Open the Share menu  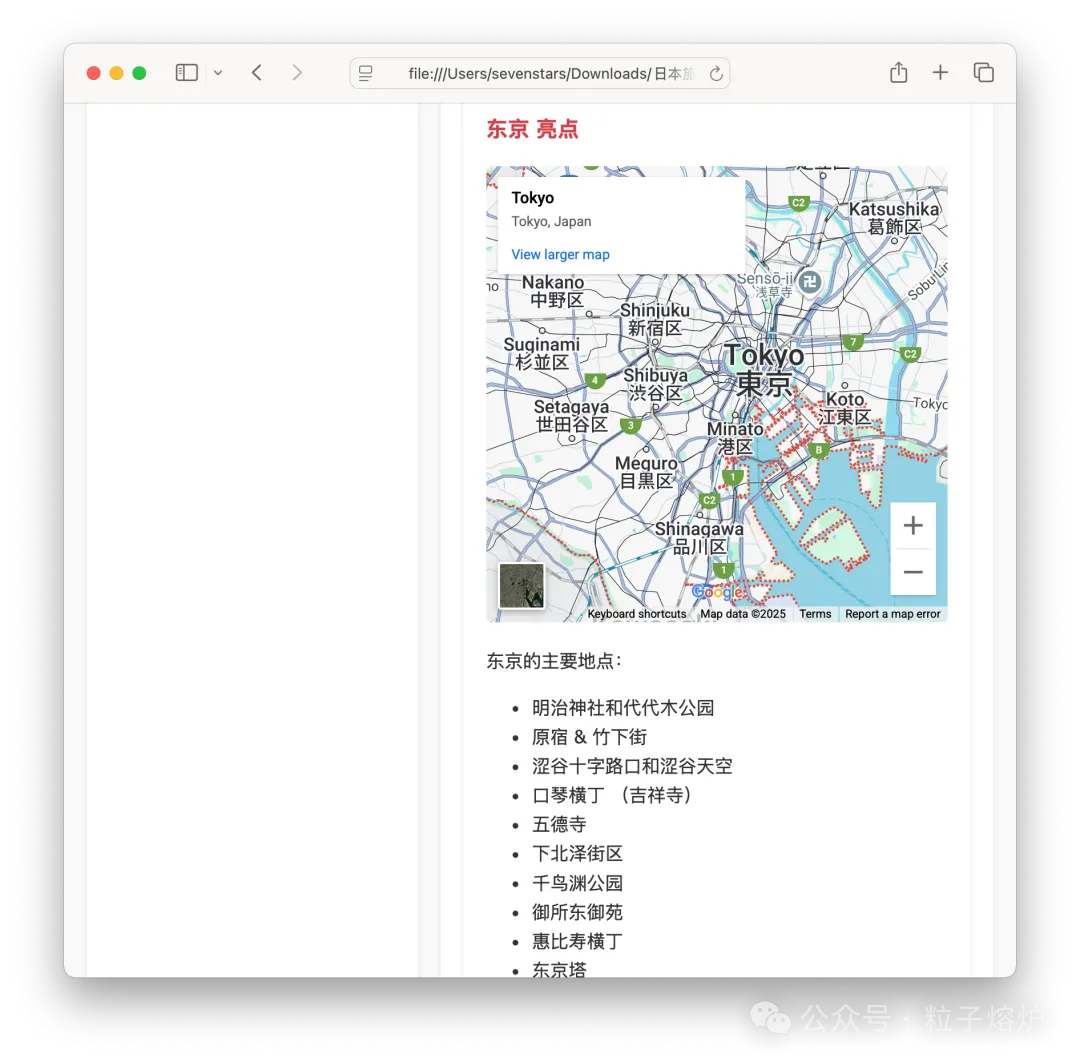(x=898, y=72)
